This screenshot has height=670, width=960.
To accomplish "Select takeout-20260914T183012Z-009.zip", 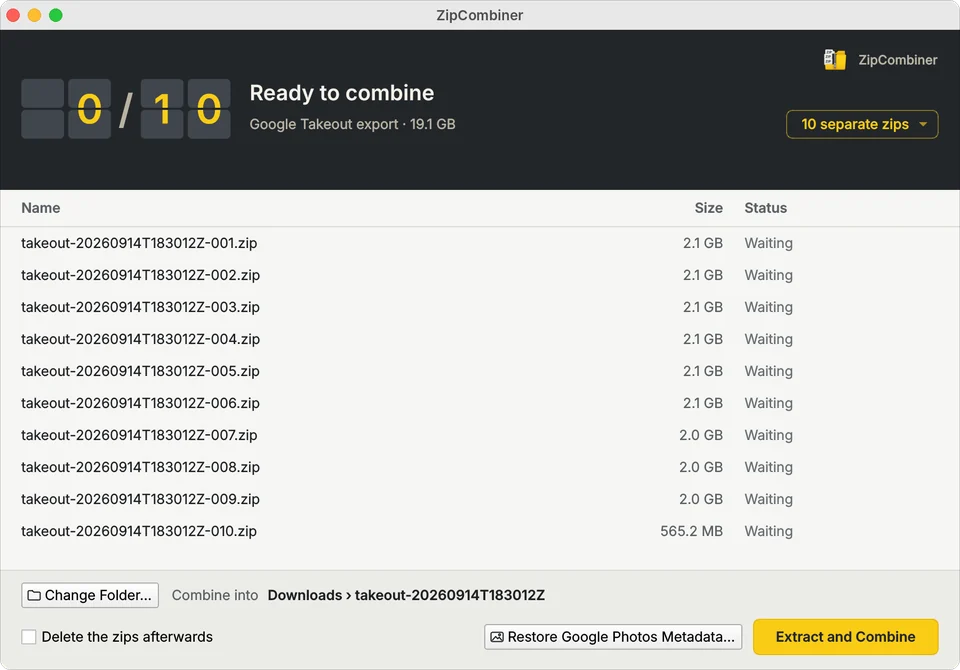I will click(x=480, y=499).
